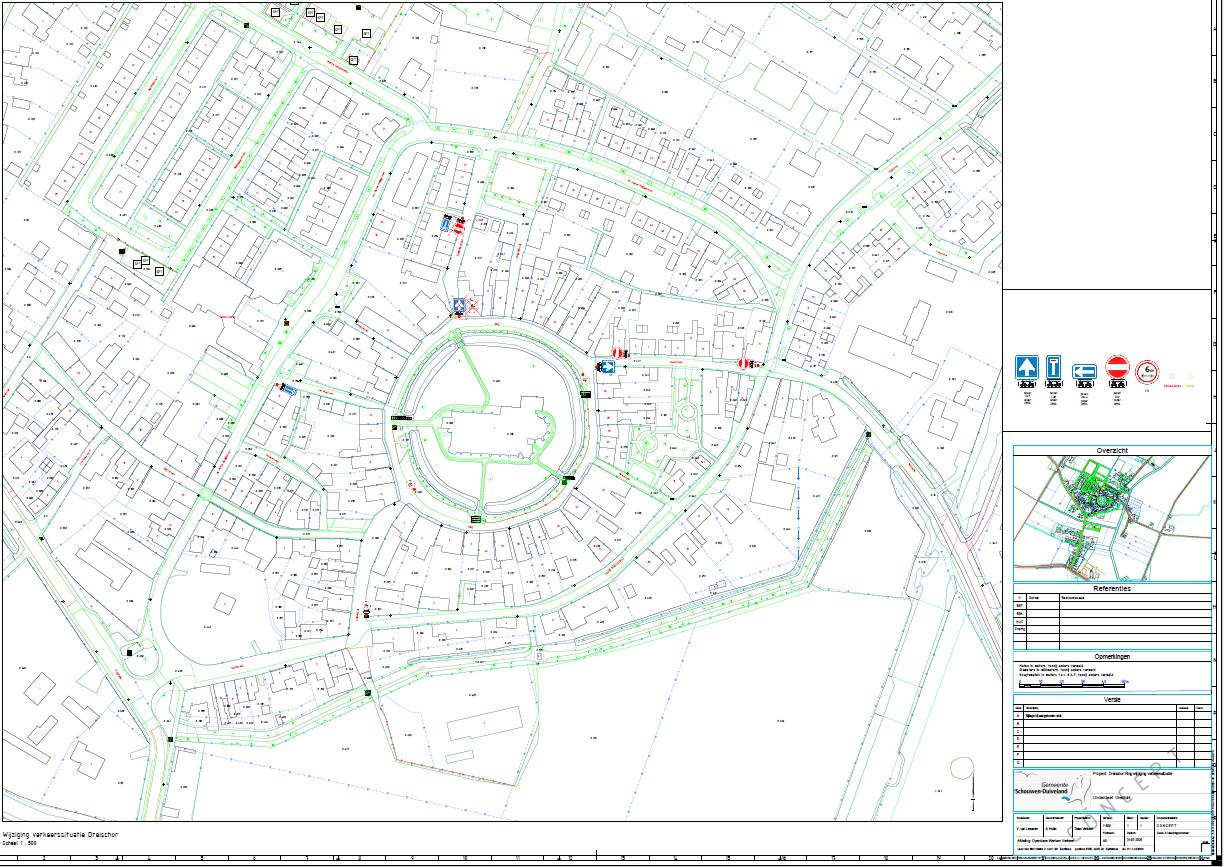Viewport: 1224px width, 867px height.
Task: Select the crossed-out sign north of ring road
Action: click(473, 306)
